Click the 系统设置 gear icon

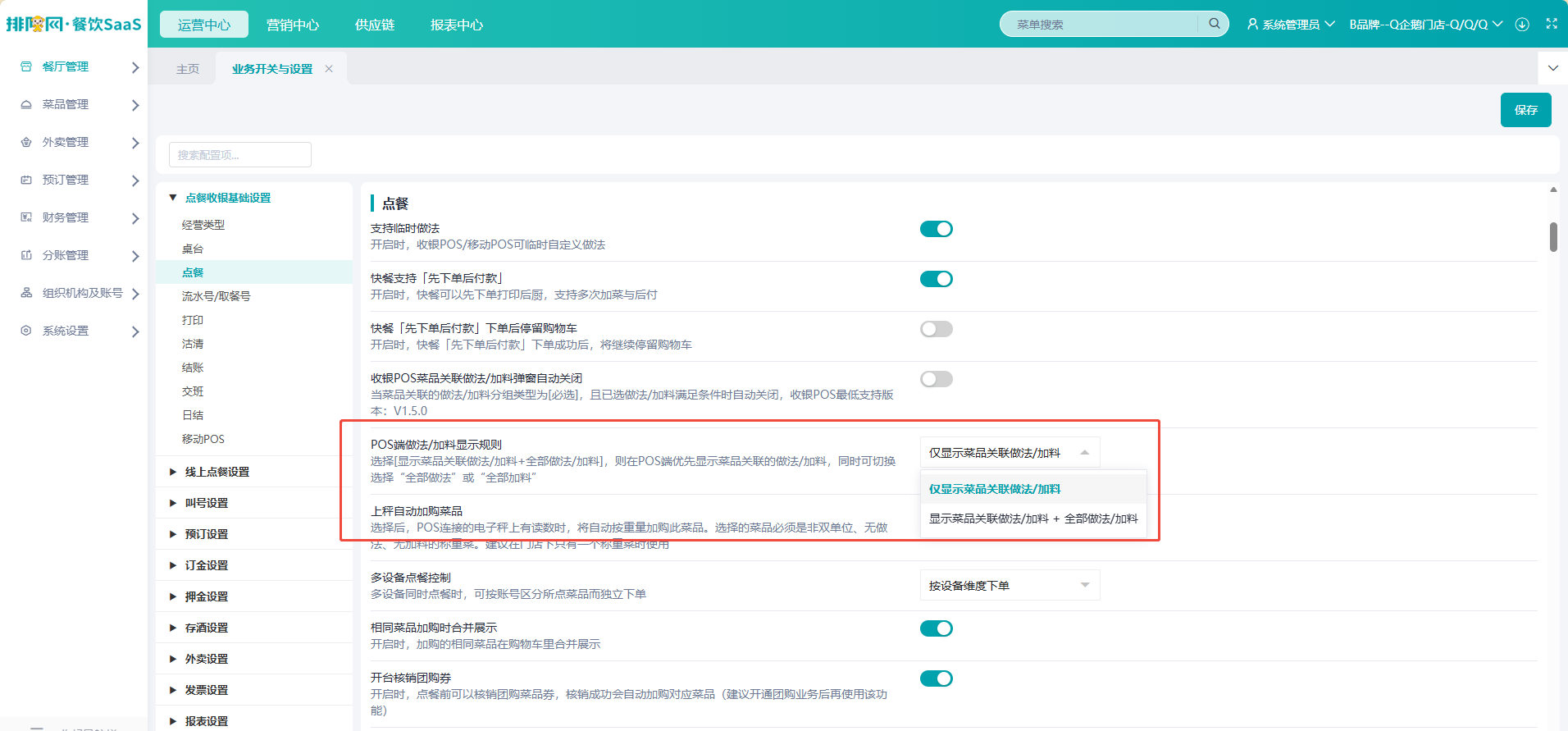[26, 331]
